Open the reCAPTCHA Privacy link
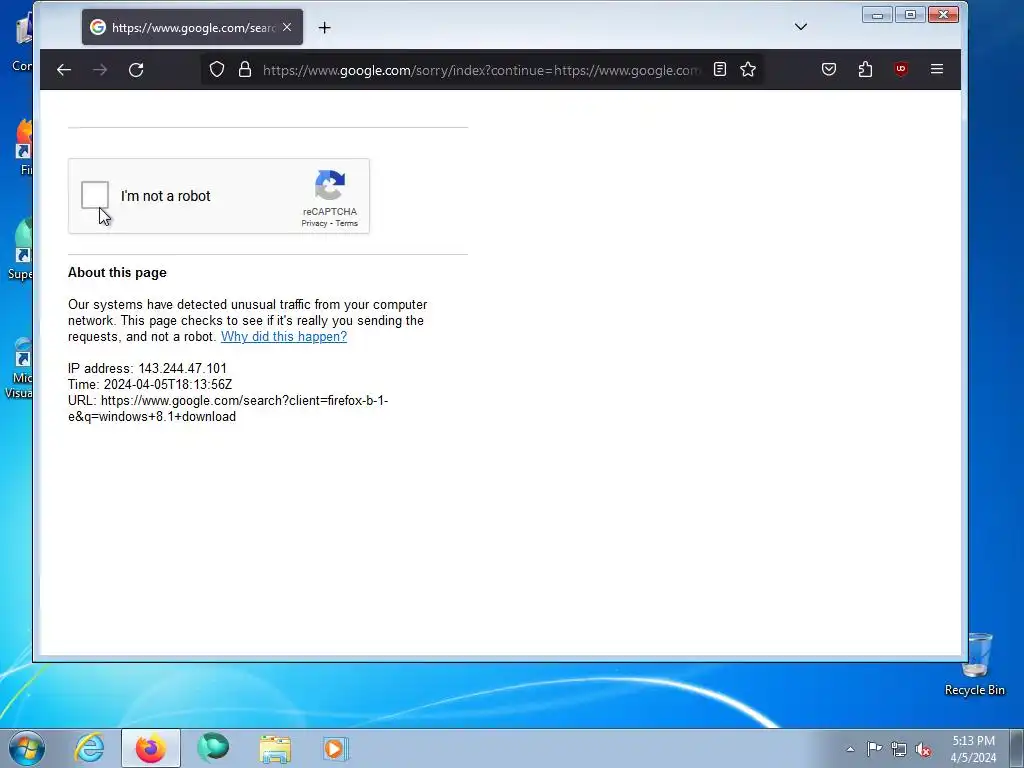This screenshot has width=1024, height=768. (314, 223)
